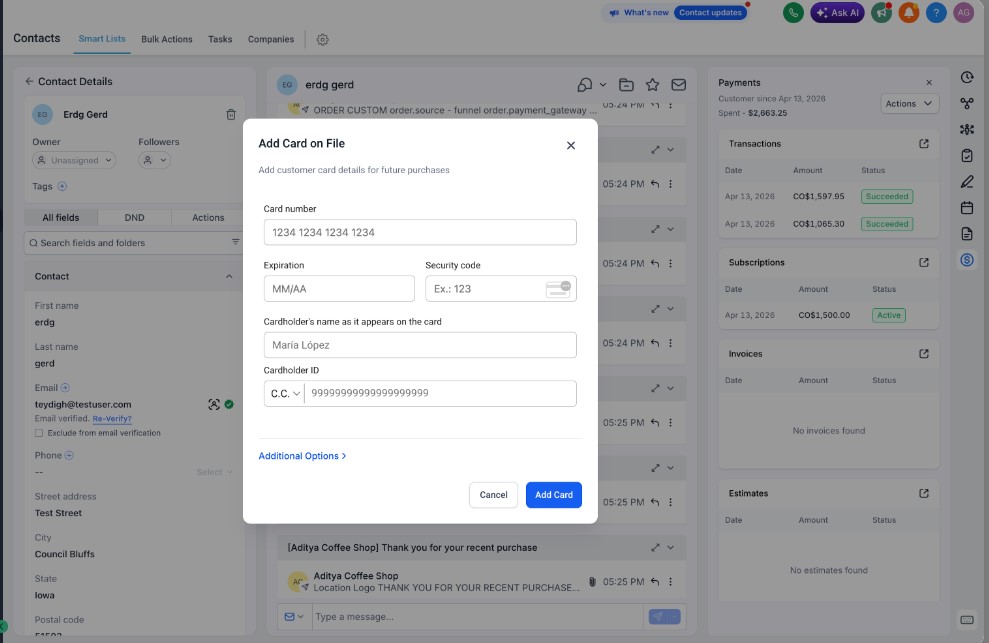Screen dimensions: 989x643
Task: Open the help question mark icon
Action: pyautogui.click(x=936, y=13)
